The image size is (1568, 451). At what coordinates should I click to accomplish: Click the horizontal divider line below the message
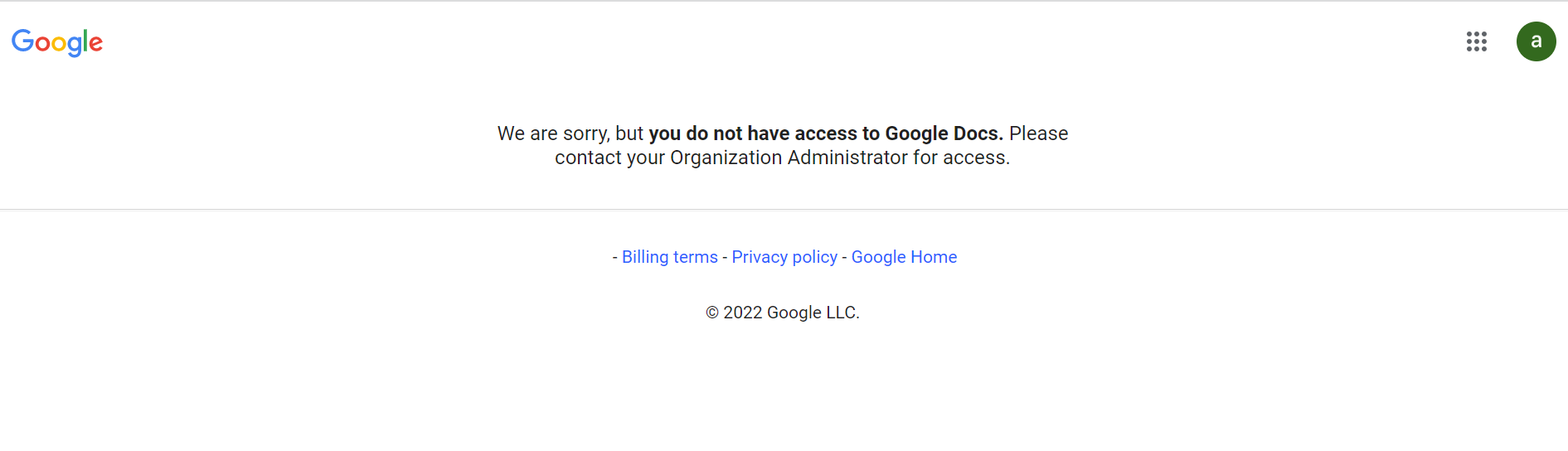pos(784,209)
